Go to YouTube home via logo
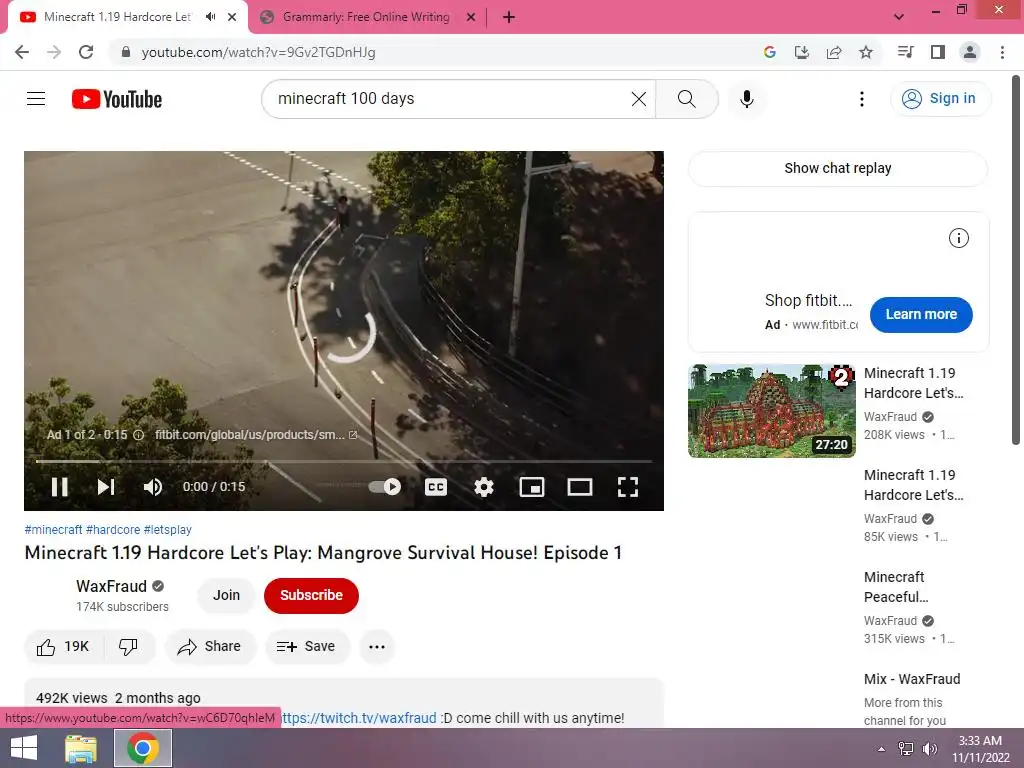This screenshot has height=768, width=1024. coord(117,99)
